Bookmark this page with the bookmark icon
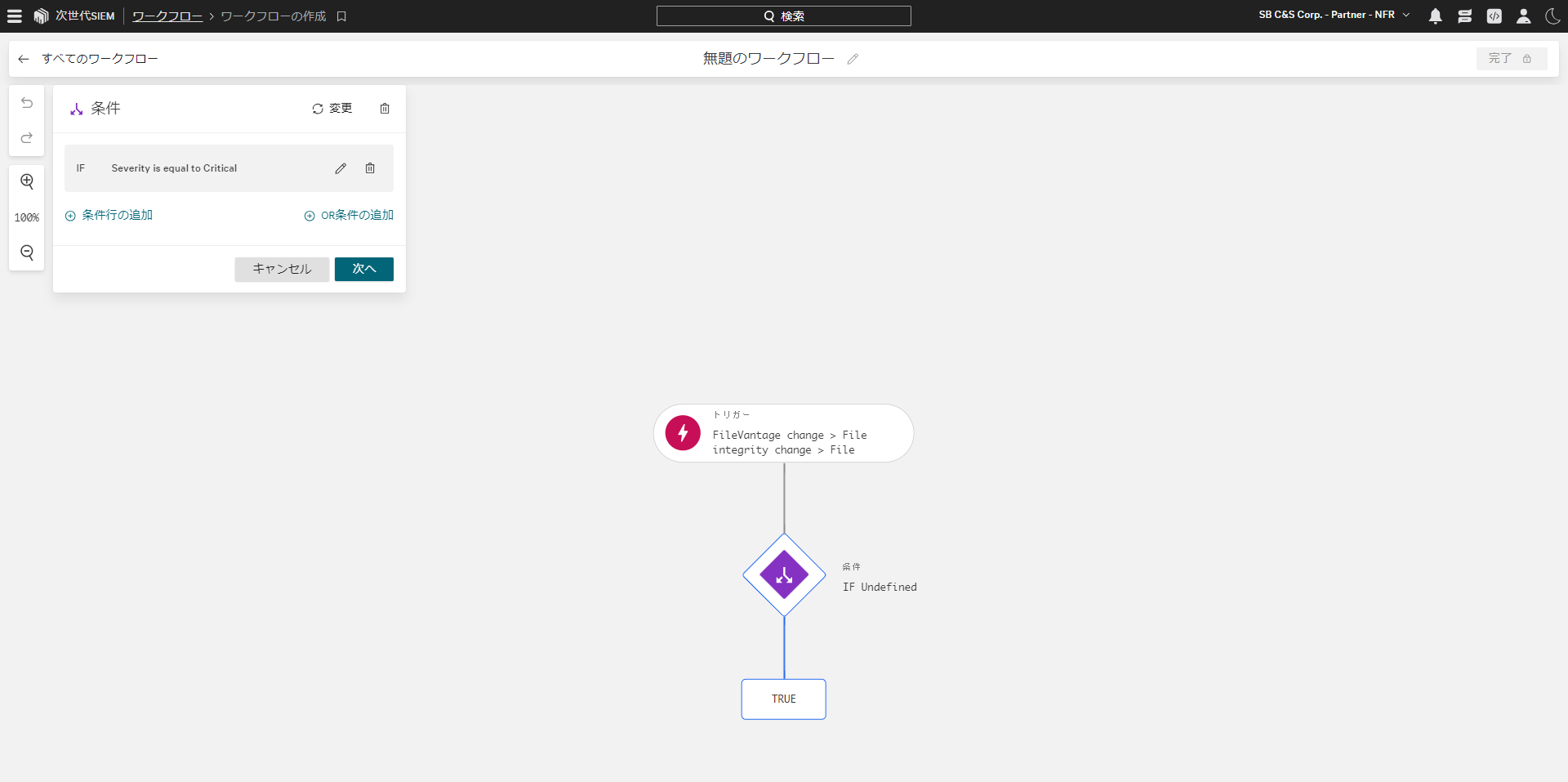Image resolution: width=1568 pixels, height=782 pixels. coord(341,16)
